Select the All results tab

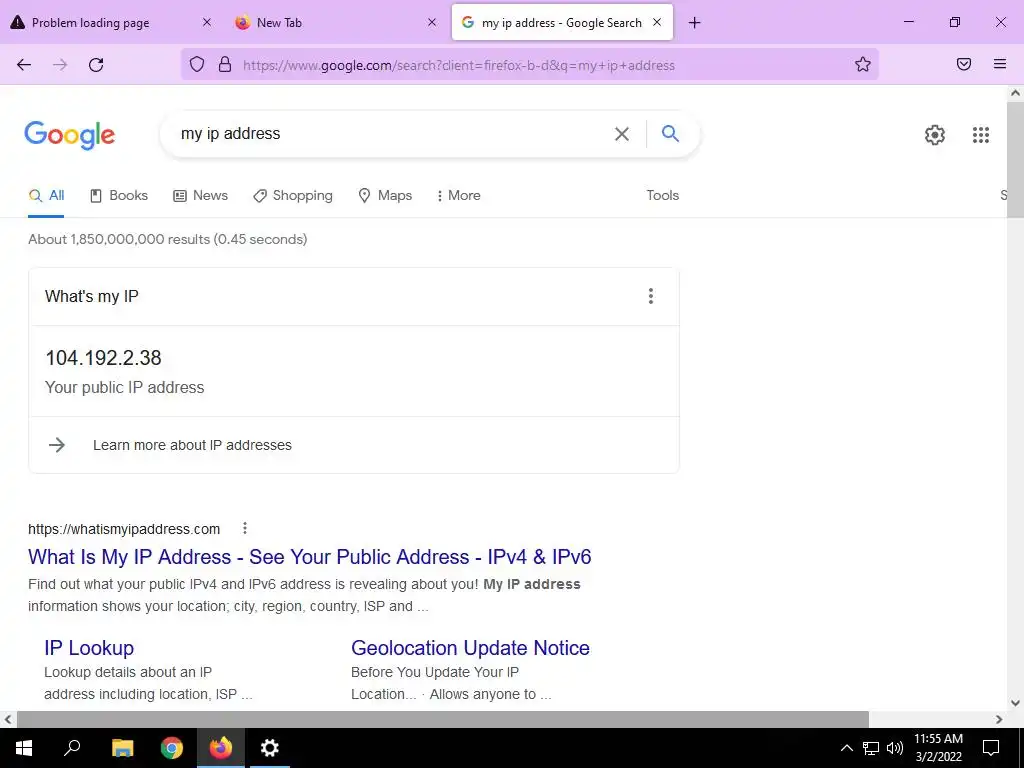pyautogui.click(x=46, y=195)
